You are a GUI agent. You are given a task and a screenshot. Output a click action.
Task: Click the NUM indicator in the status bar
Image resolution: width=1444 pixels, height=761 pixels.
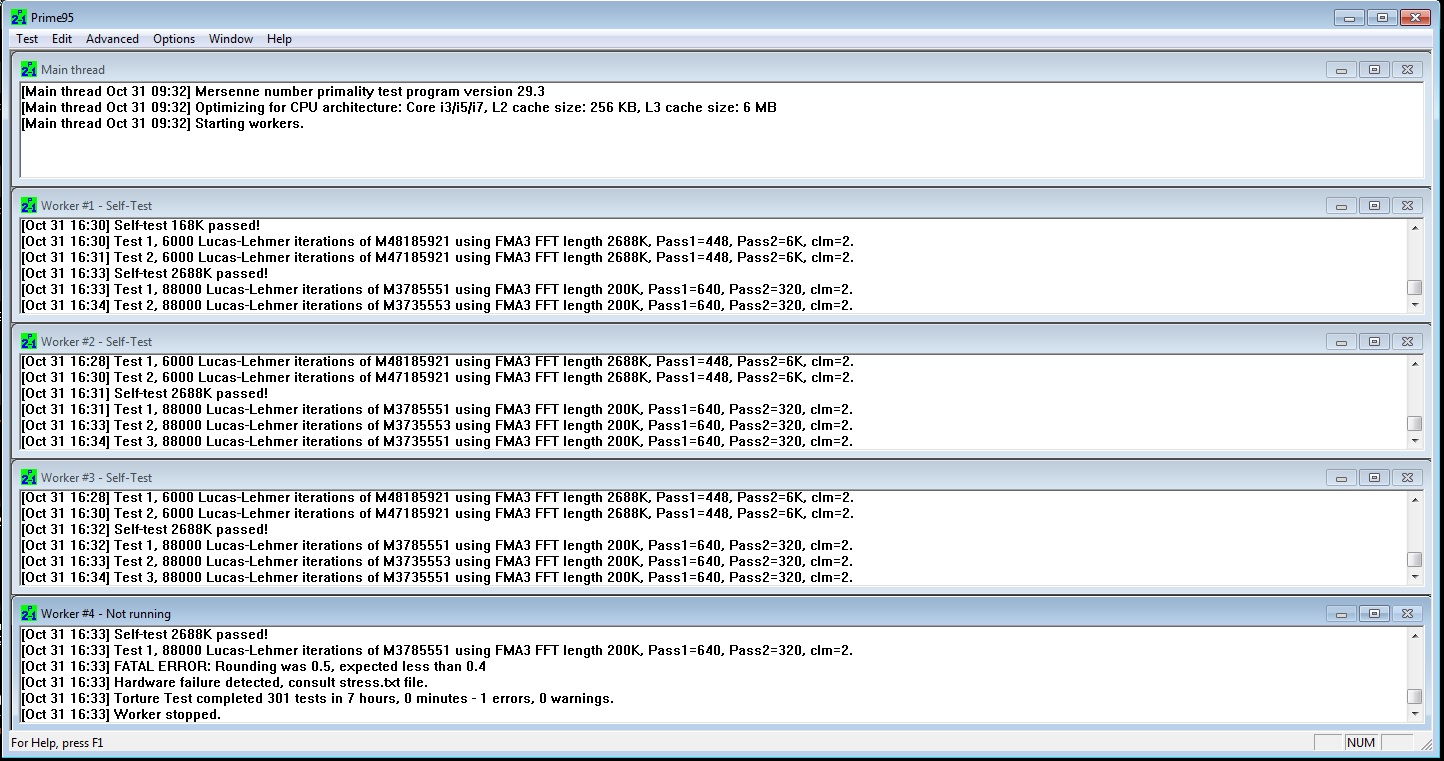coord(1361,743)
